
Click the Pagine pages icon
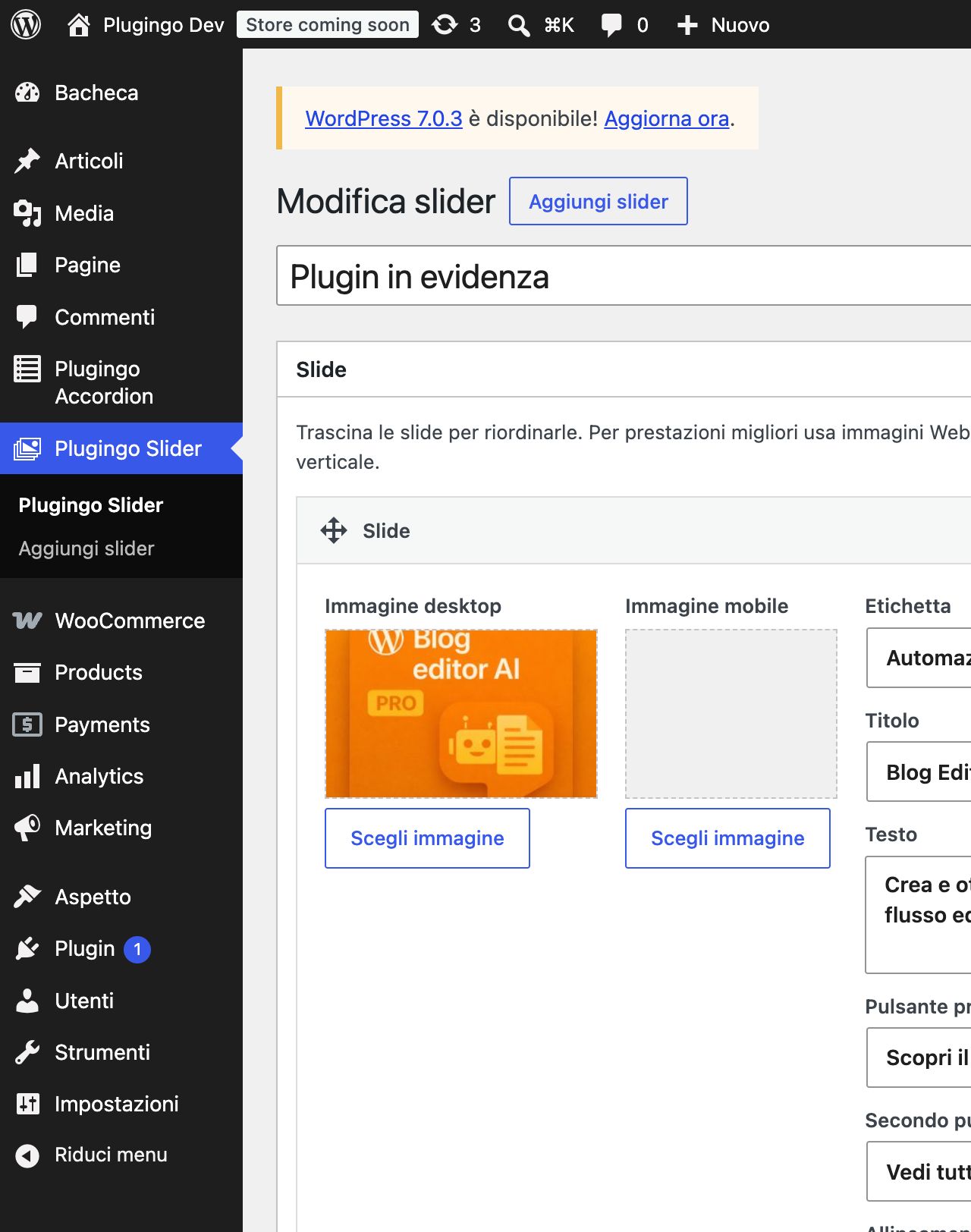pos(27,265)
